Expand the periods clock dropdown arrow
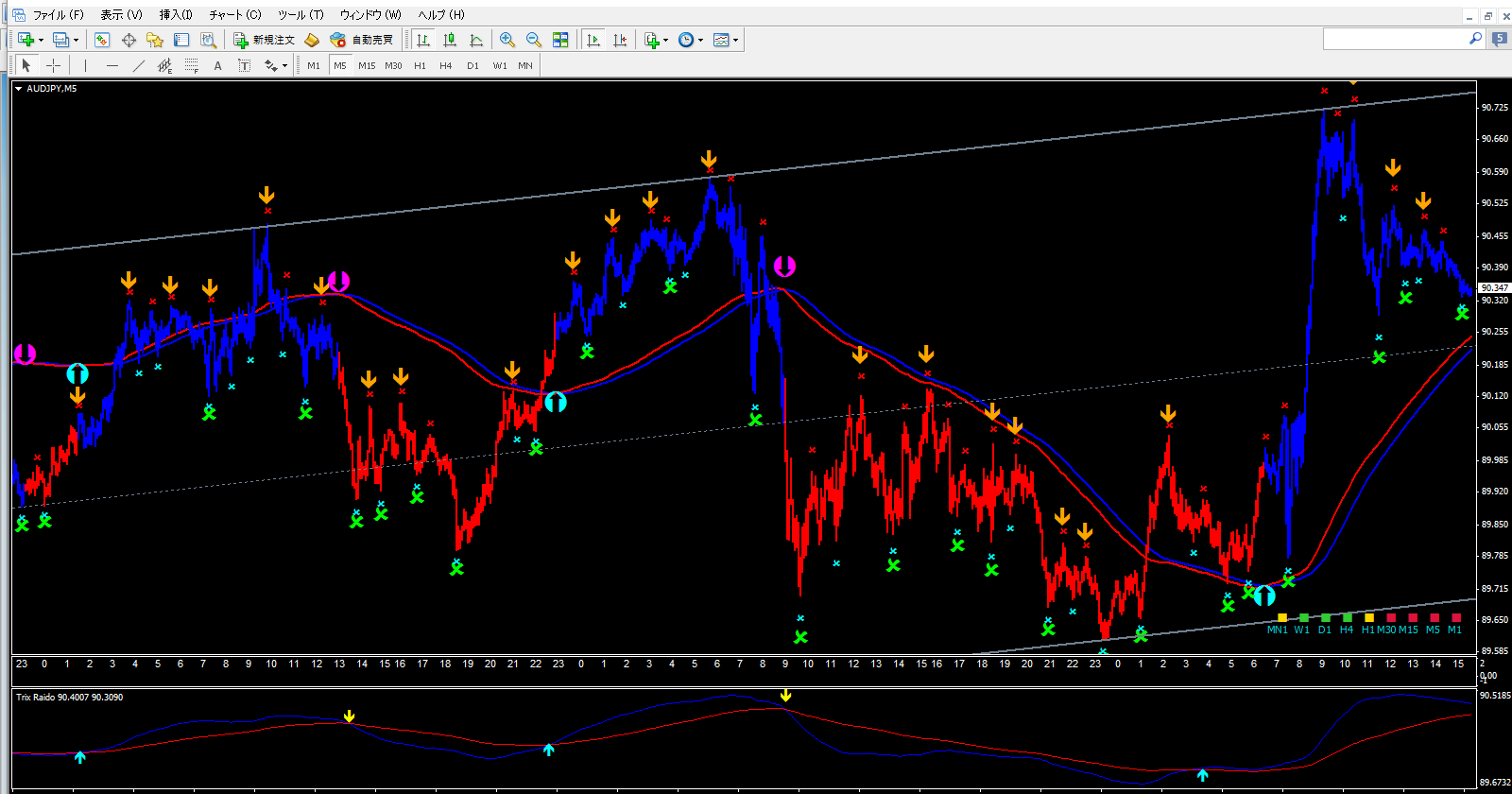The image size is (1512, 794). pos(700,40)
